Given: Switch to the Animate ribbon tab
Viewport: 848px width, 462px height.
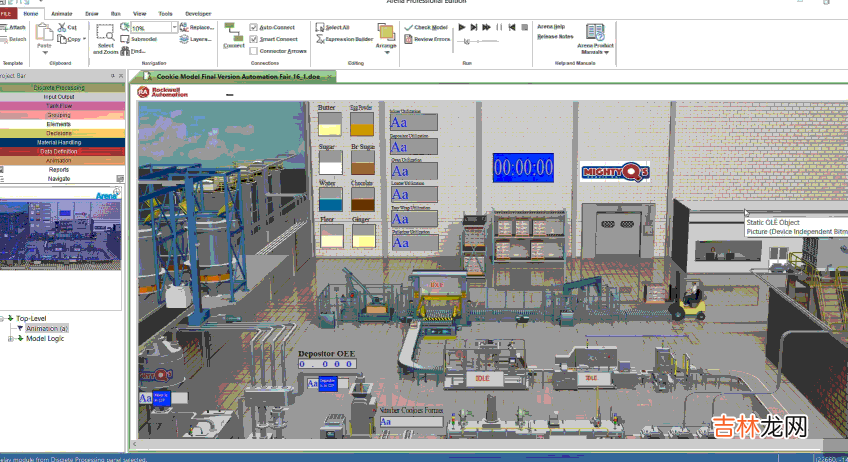Looking at the screenshot, I should coord(60,14).
